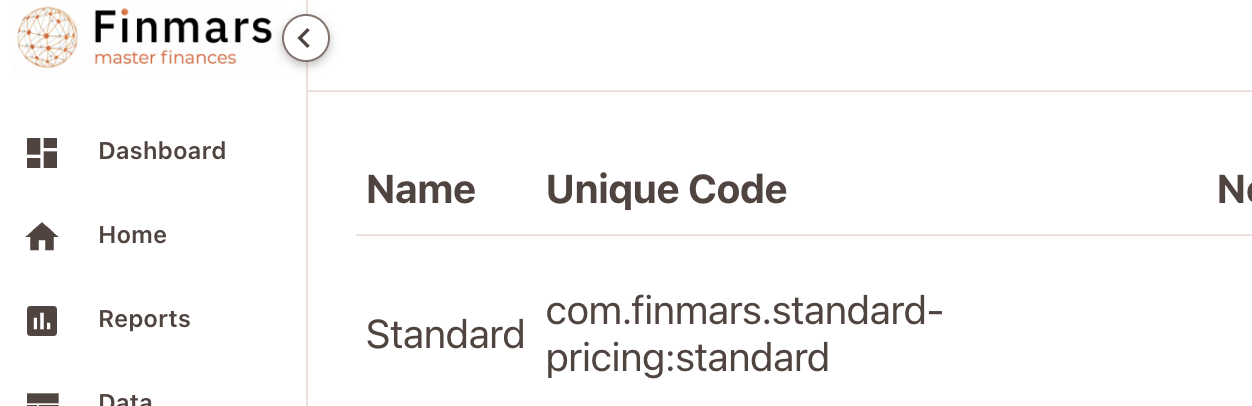Viewport: 1252px width, 406px height.
Task: Open the Dashboard menu item
Action: pos(162,151)
